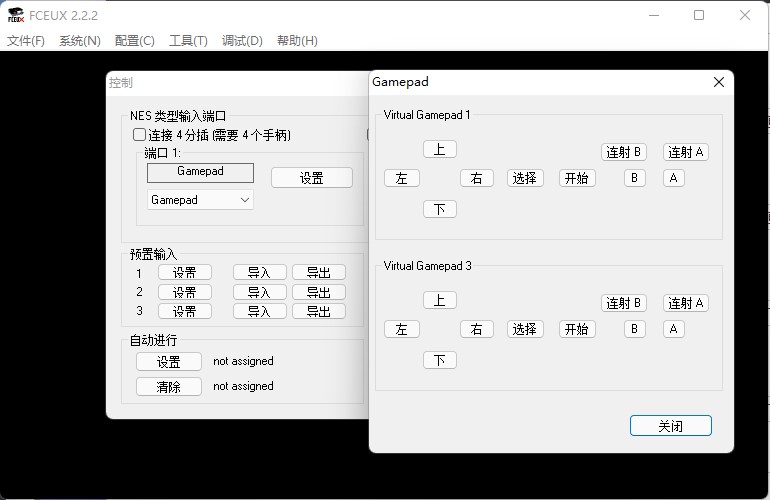Open the 系统(N) menu
This screenshot has height=500, width=770.
pos(80,41)
